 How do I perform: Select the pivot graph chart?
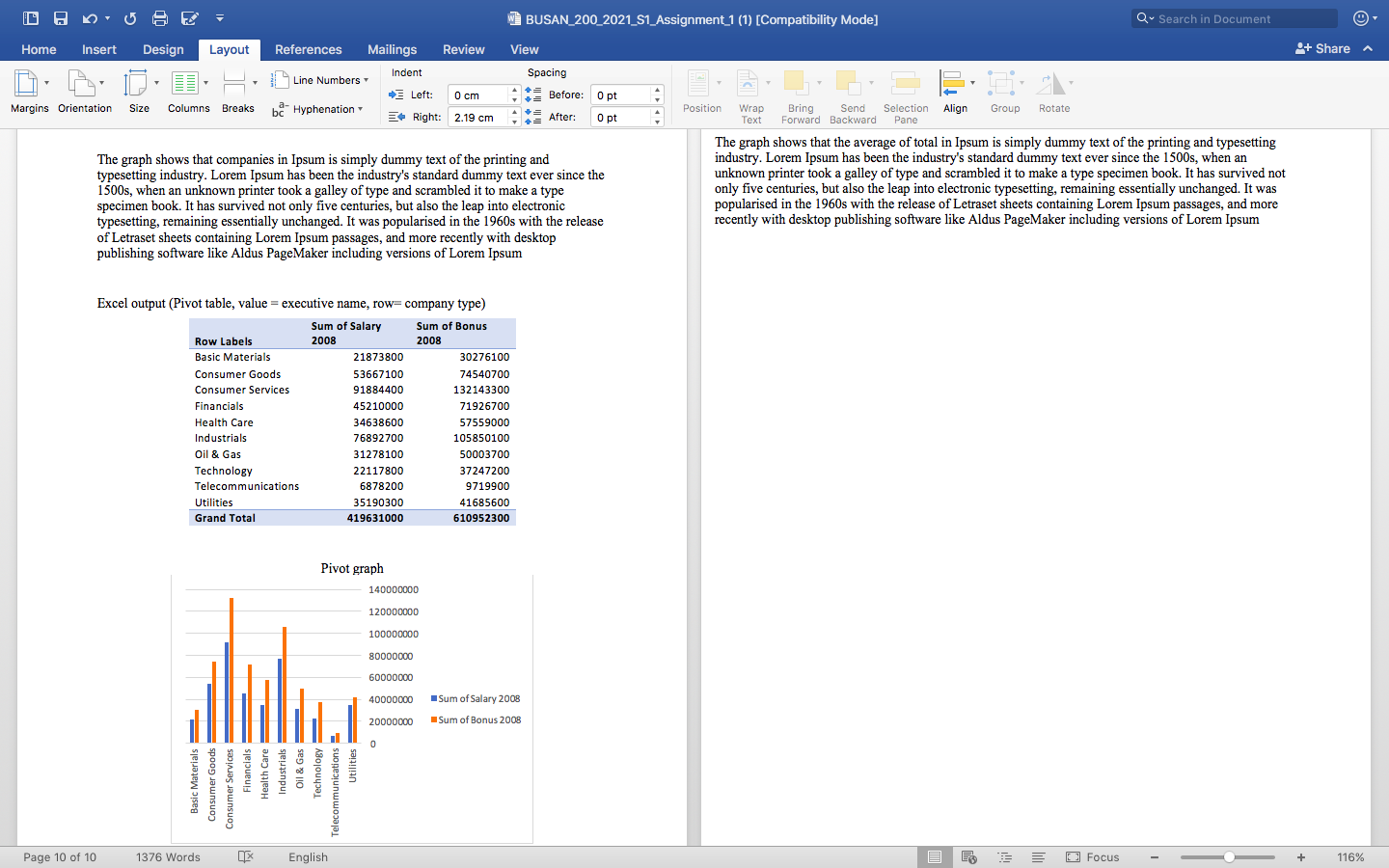352,709
